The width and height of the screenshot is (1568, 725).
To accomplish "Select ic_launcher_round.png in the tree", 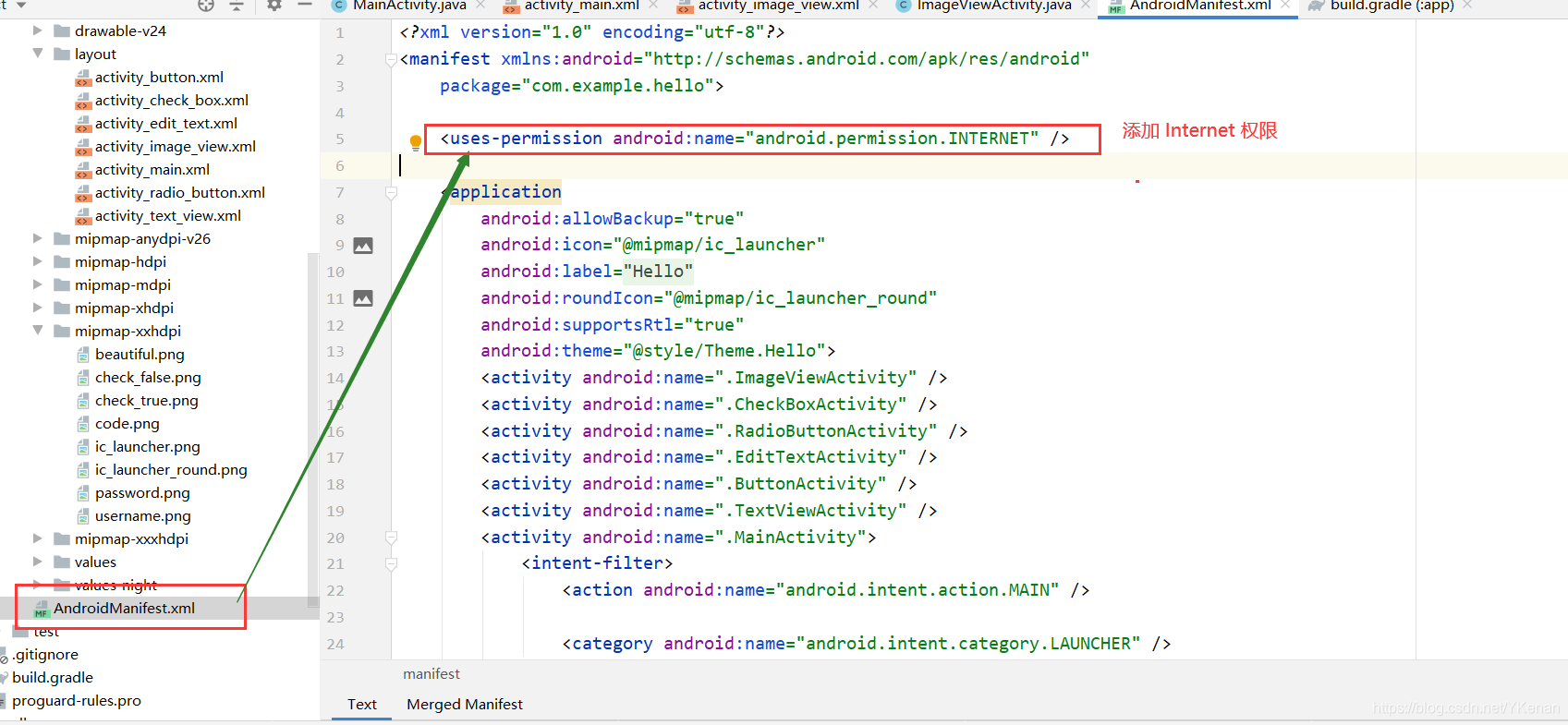I will pos(171,469).
